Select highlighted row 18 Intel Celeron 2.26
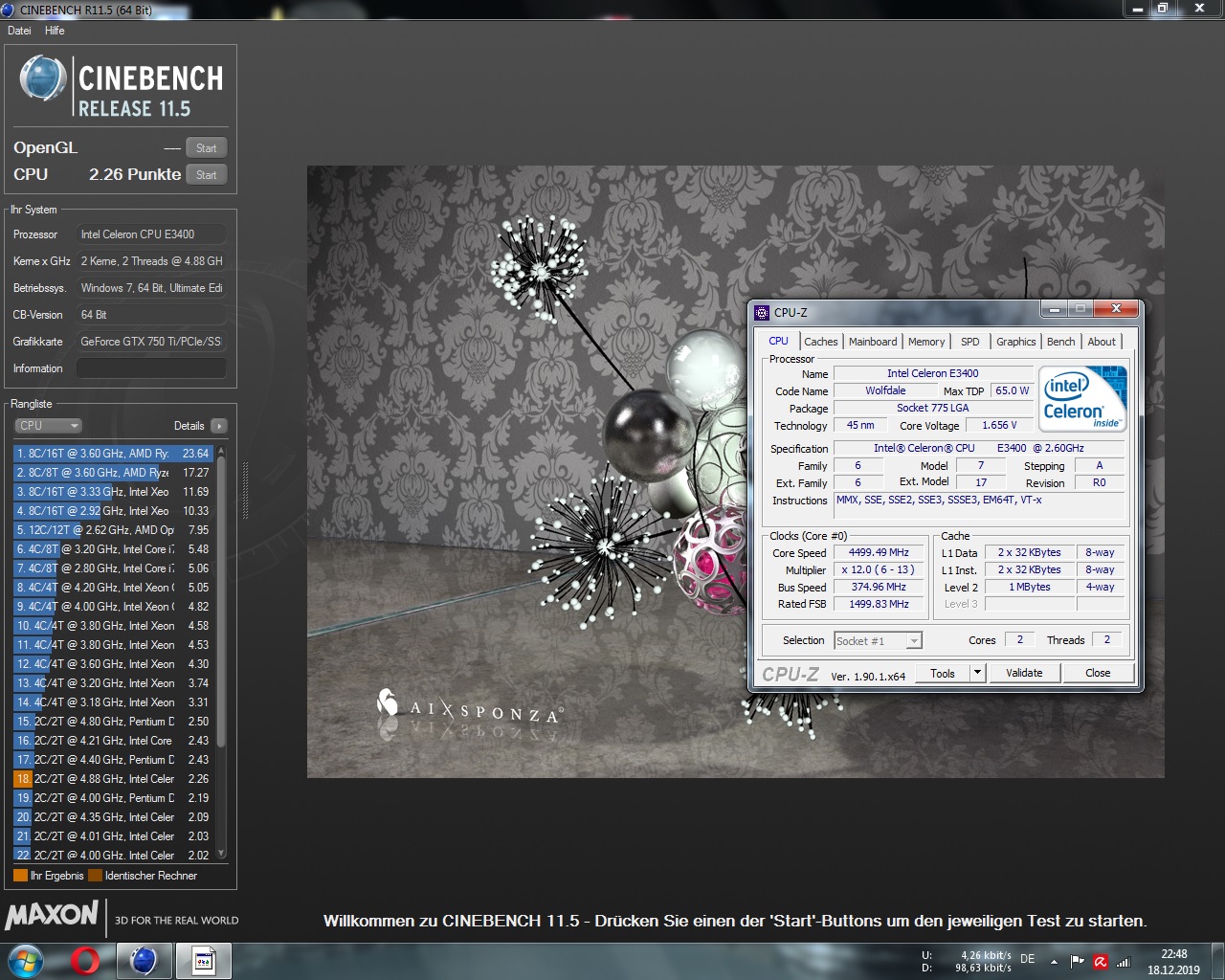The height and width of the screenshot is (980, 1225). coord(113,779)
